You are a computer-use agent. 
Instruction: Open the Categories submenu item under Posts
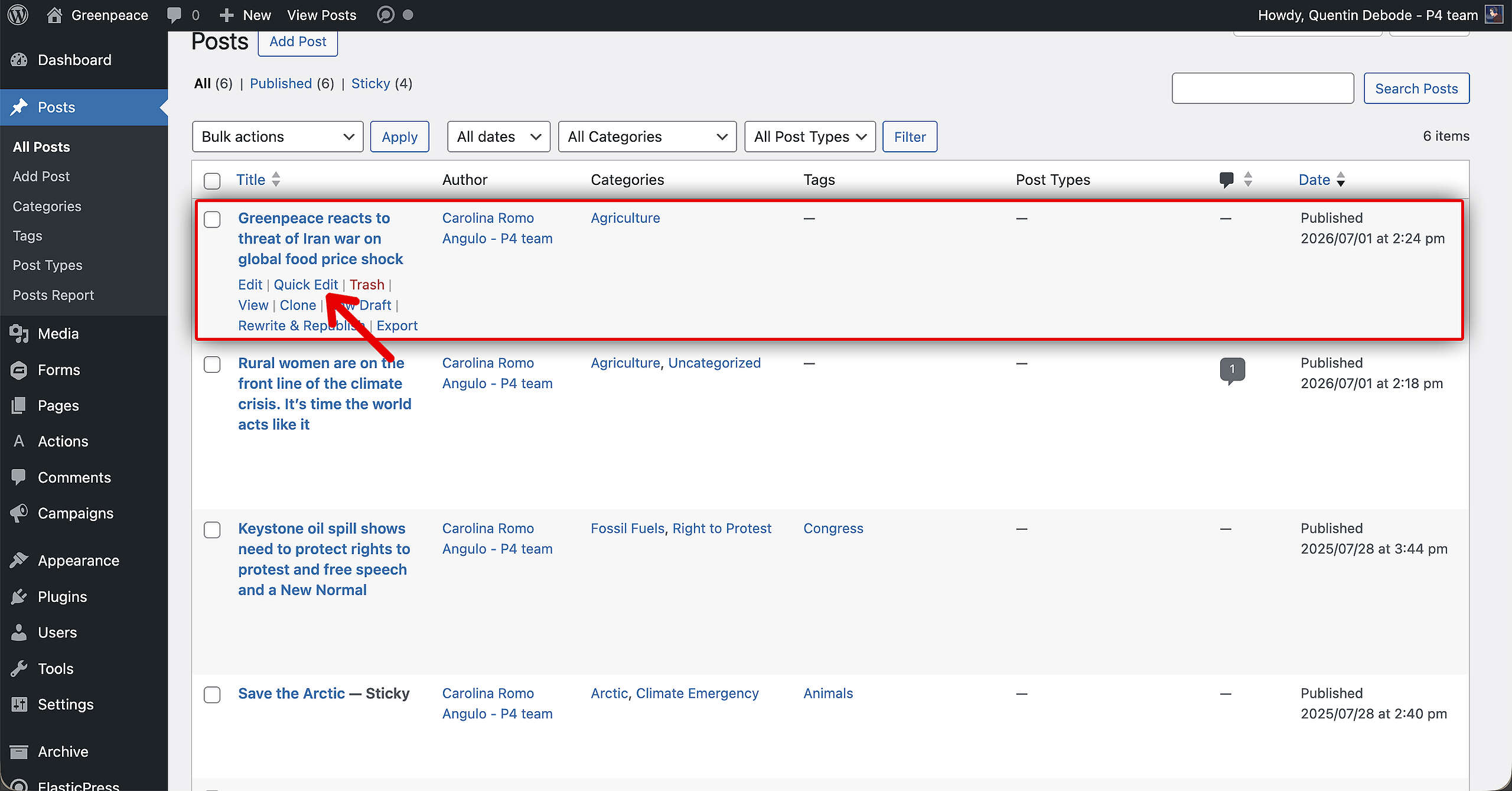click(x=47, y=206)
